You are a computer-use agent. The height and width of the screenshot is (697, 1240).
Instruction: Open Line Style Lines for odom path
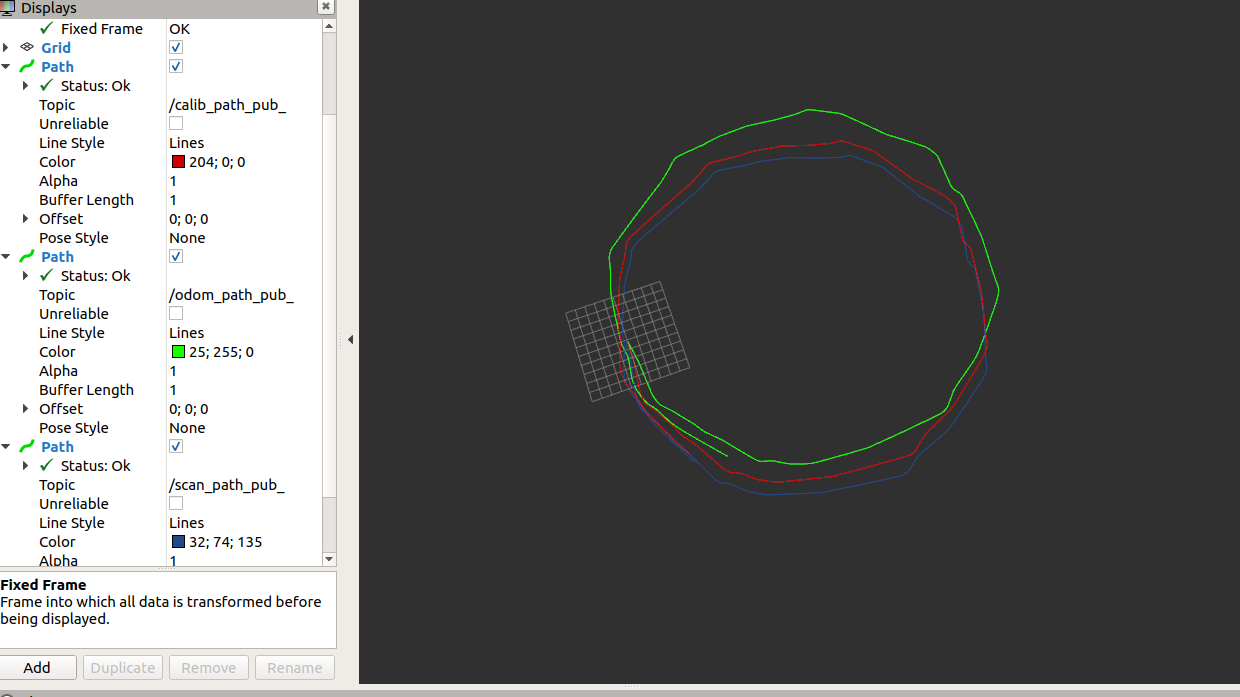pos(186,332)
